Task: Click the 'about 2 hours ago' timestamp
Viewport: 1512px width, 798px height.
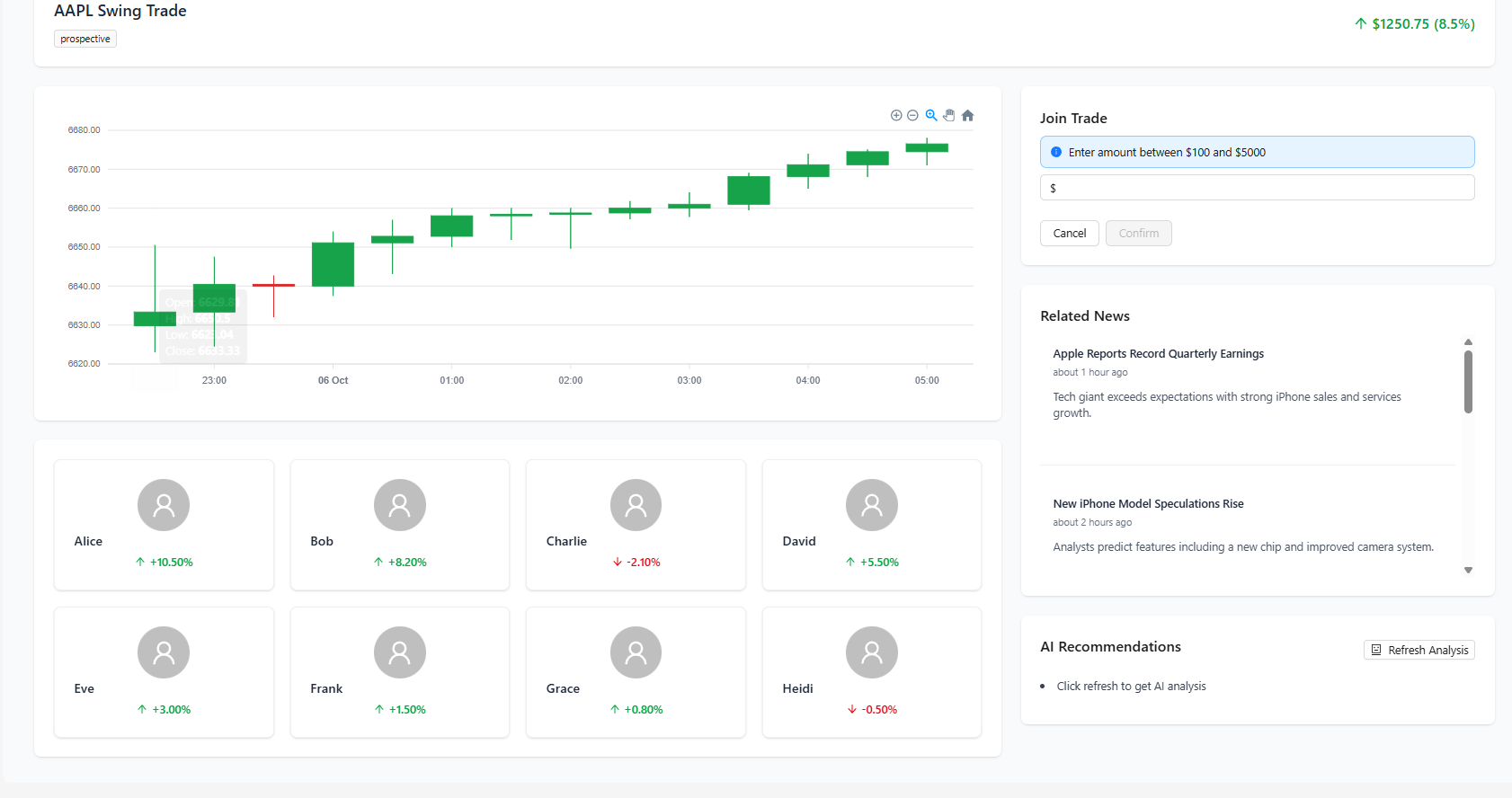Action: [1092, 522]
